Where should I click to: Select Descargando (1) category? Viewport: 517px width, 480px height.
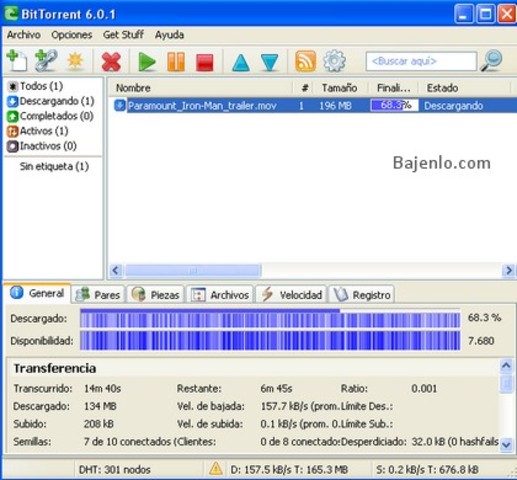tap(51, 101)
